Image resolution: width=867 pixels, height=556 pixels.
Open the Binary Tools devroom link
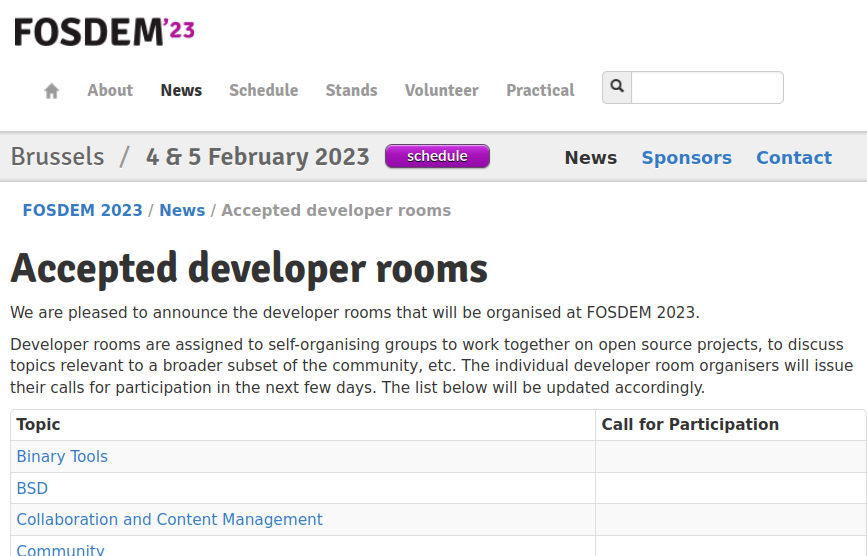(62, 457)
